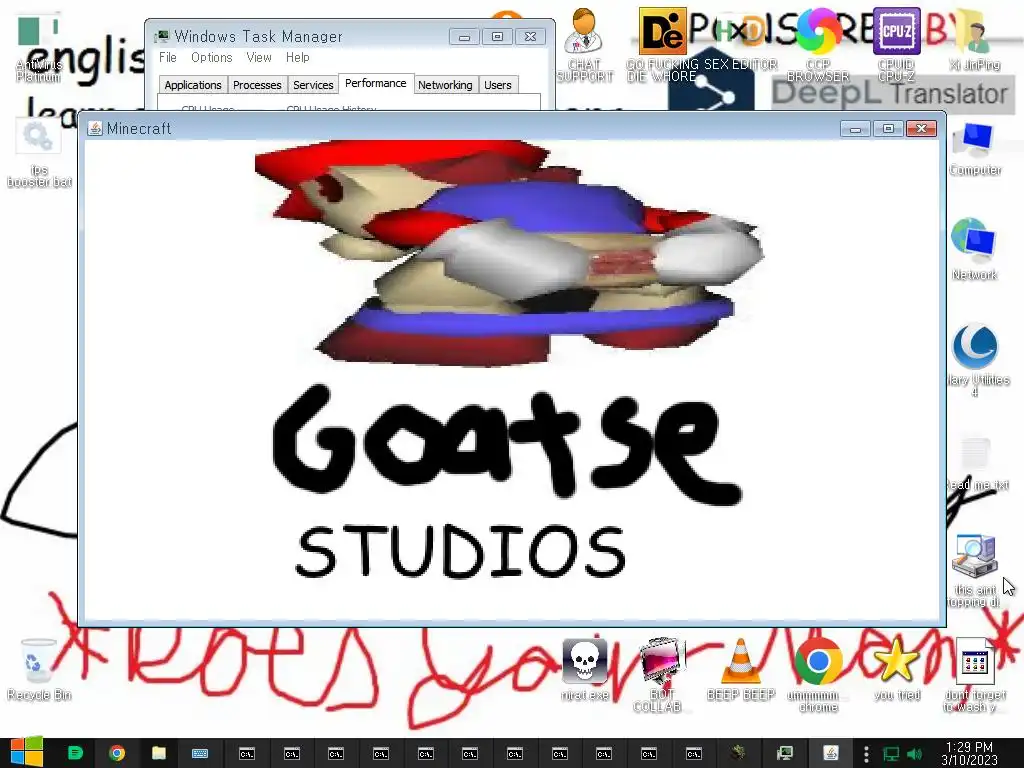Click the Task Manager title bar icon
Image resolution: width=1024 pixels, height=768 pixels.
161,36
